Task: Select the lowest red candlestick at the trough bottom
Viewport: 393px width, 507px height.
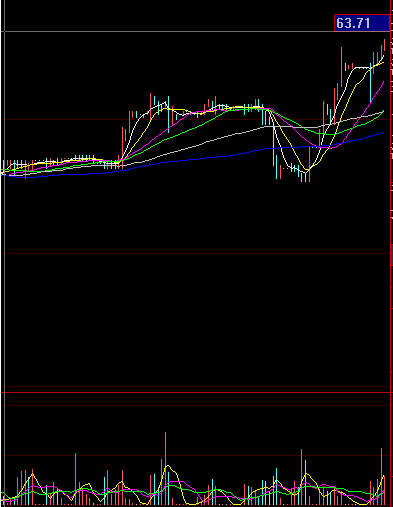Action: (310, 164)
